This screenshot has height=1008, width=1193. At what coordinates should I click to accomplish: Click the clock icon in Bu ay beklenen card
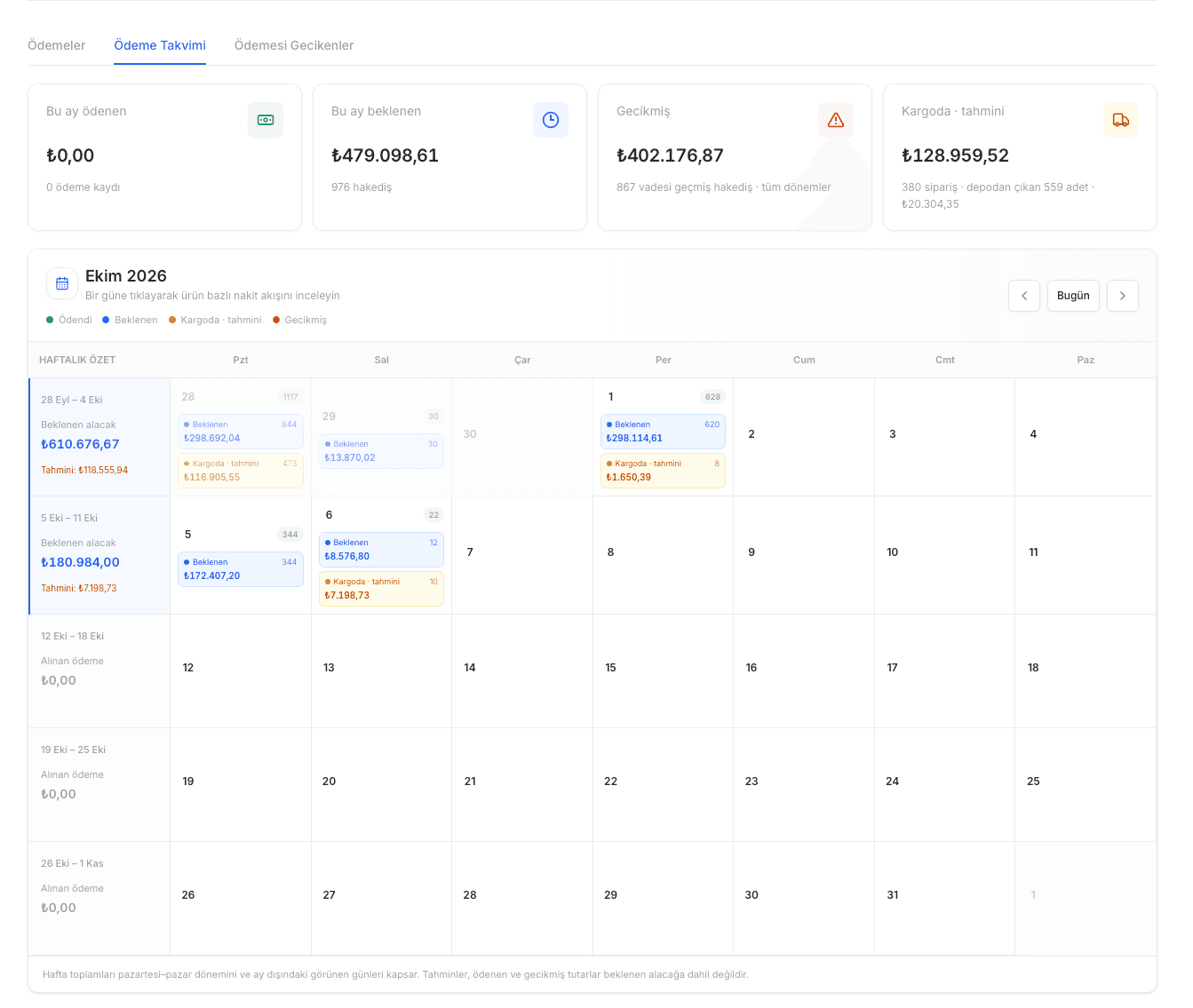click(x=551, y=120)
